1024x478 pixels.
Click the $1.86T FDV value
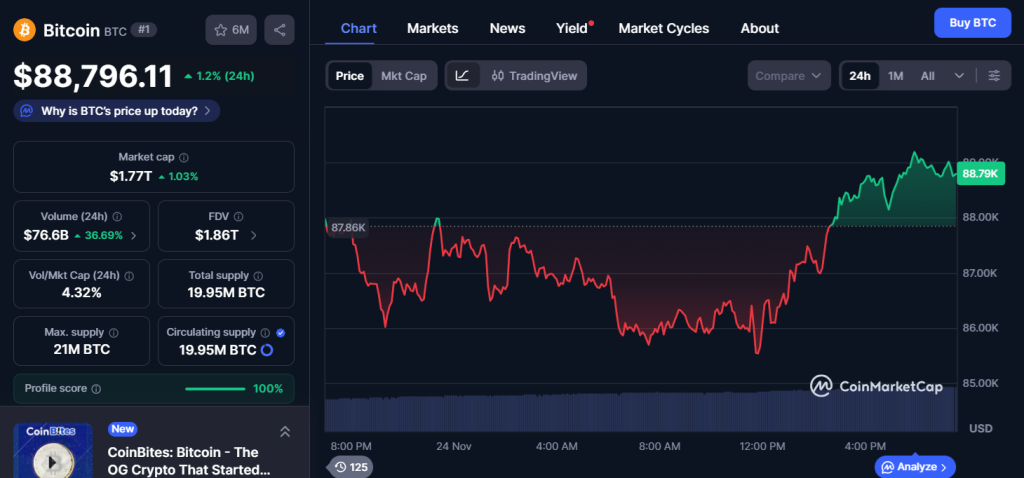pyautogui.click(x=216, y=236)
